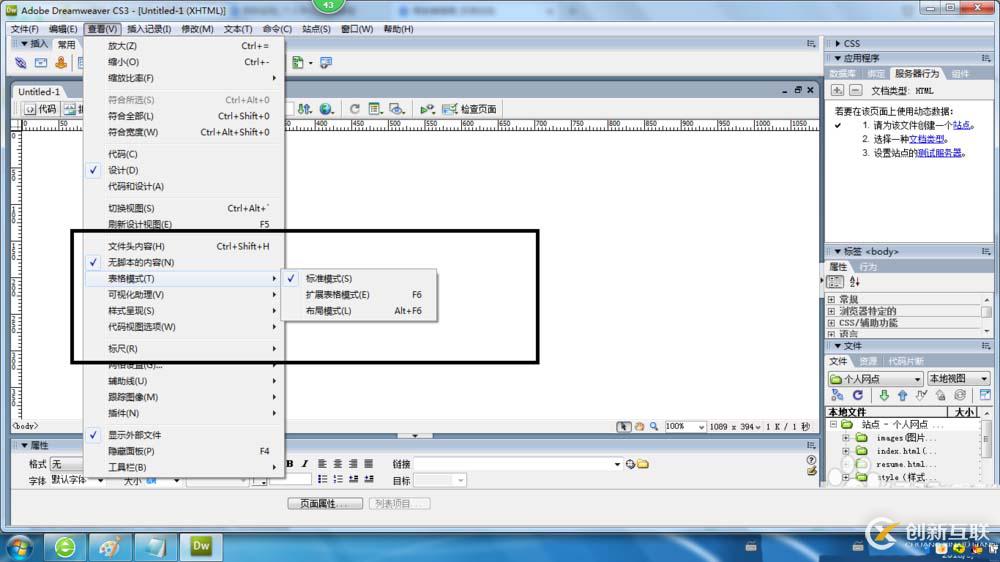Image resolution: width=1000 pixels, height=562 pixels.
Task: Open the Visual Aids submenu
Action: click(184, 295)
